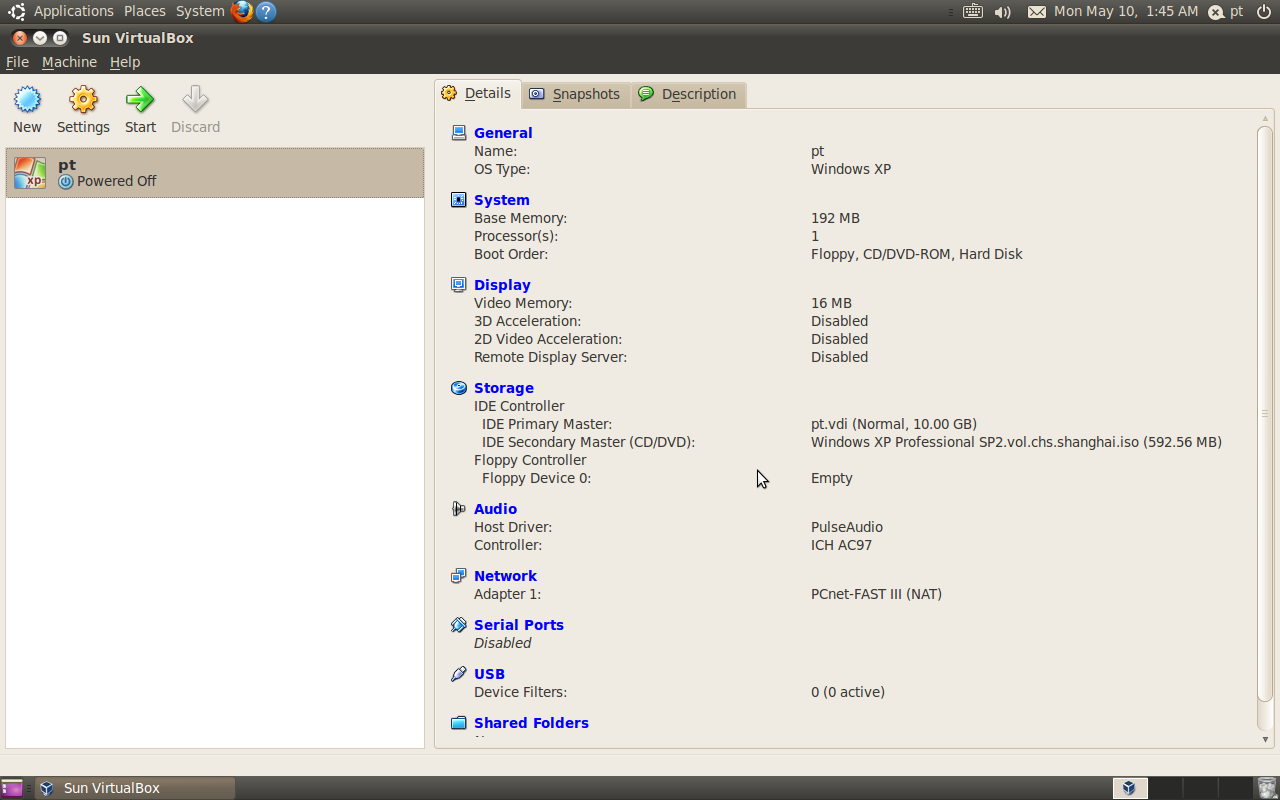Image resolution: width=1280 pixels, height=800 pixels.
Task: Click the details pane scroll-down arrow
Action: pyautogui.click(x=1265, y=740)
